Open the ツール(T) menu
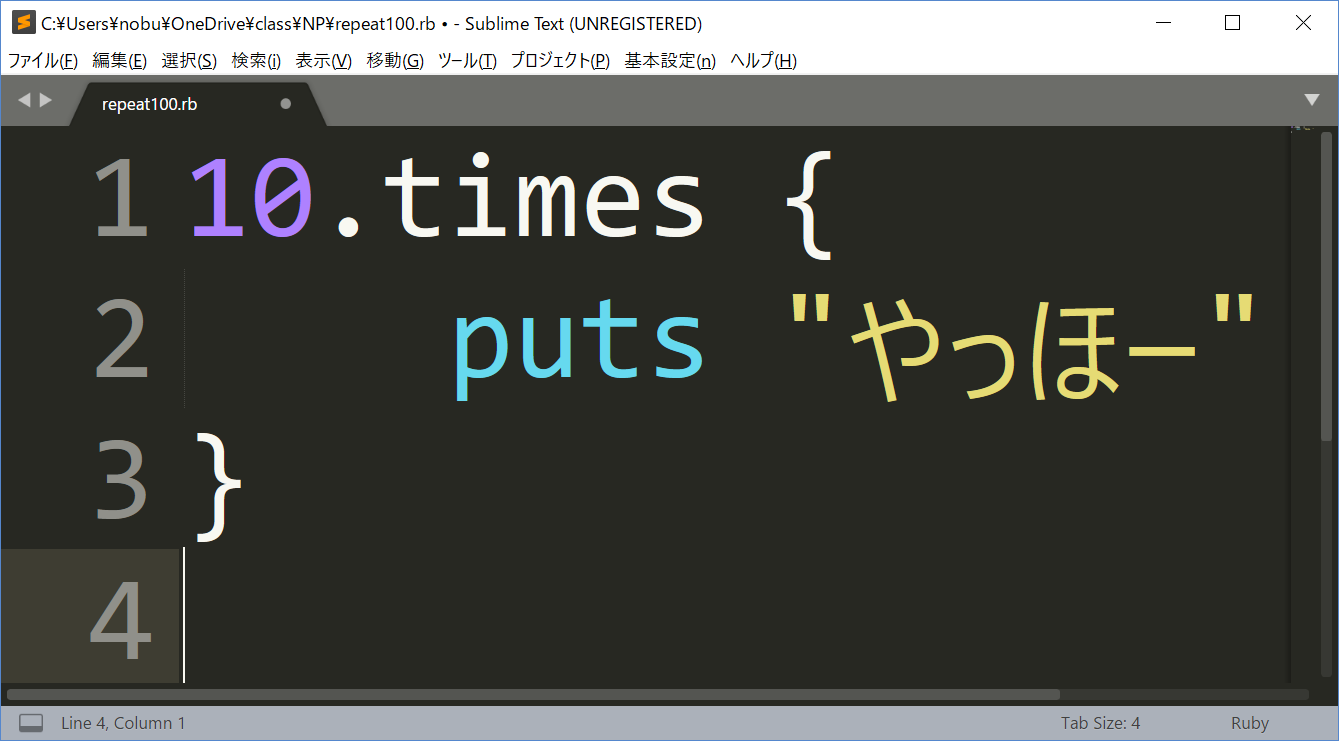Image resolution: width=1339 pixels, height=741 pixels. pos(467,61)
